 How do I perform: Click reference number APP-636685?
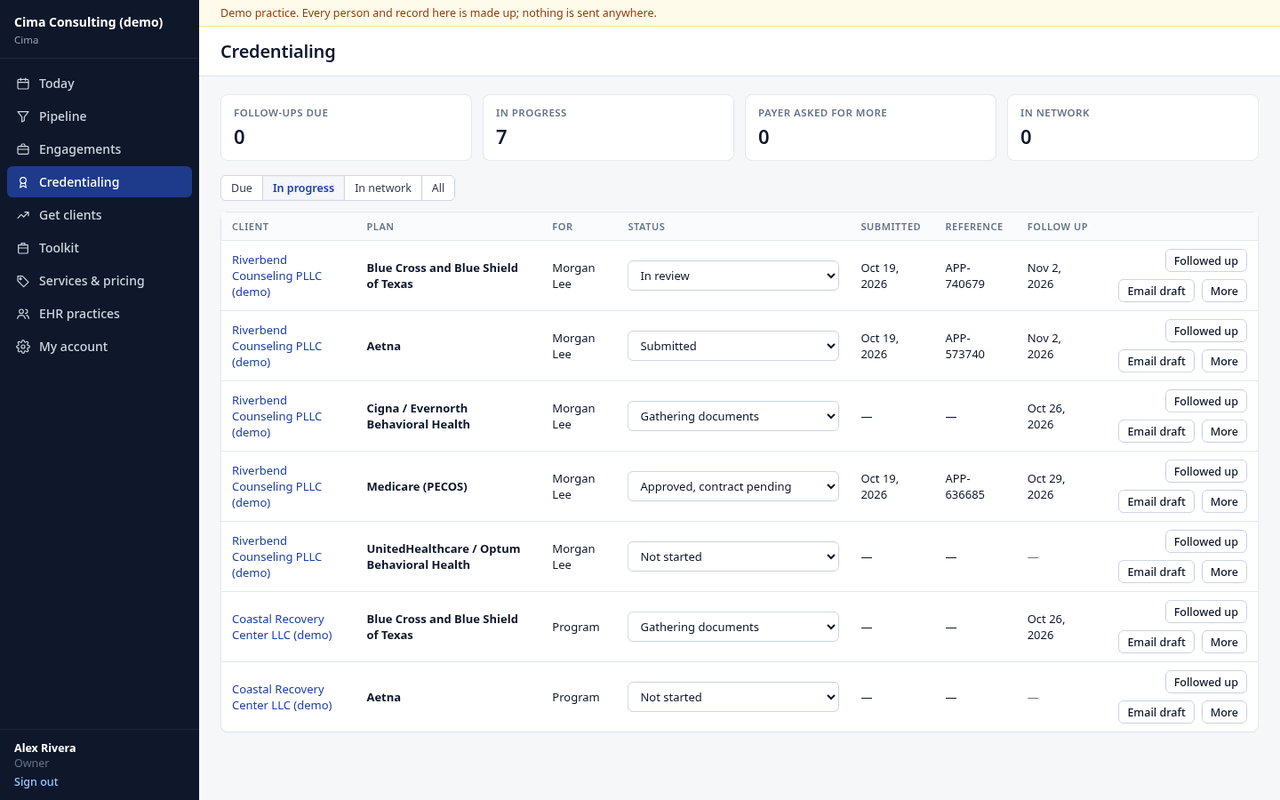[x=965, y=486]
